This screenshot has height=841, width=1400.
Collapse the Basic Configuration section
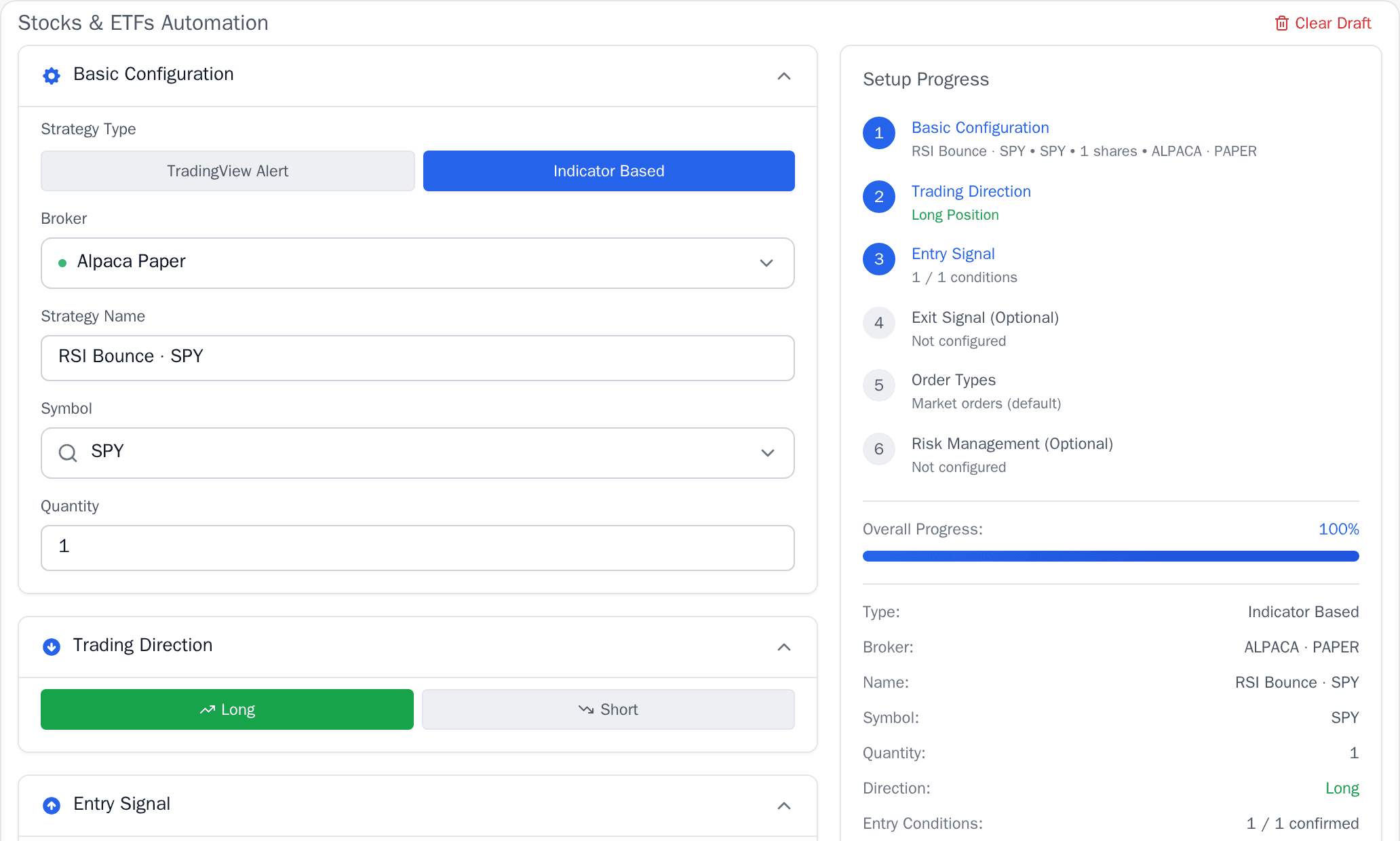tap(784, 76)
